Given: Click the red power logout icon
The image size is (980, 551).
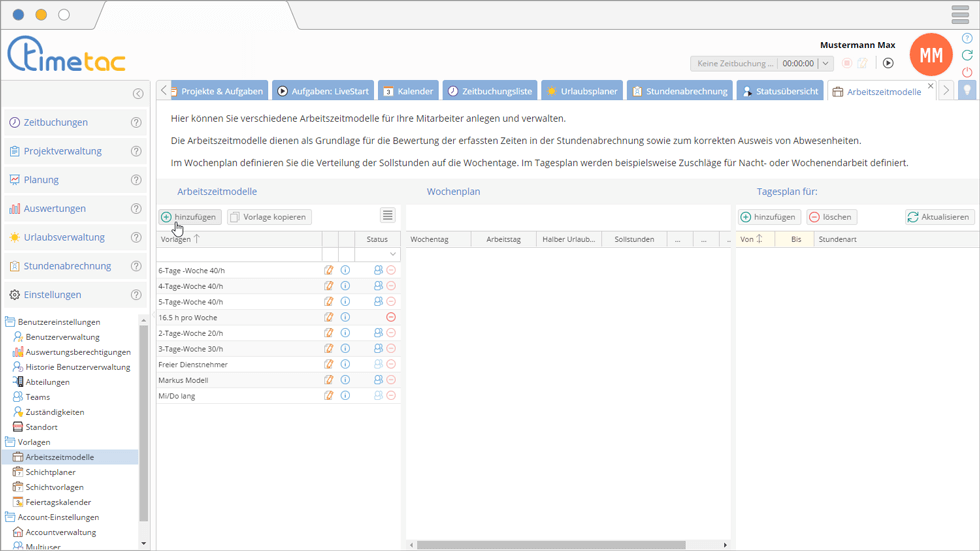Looking at the screenshot, I should click(x=967, y=72).
